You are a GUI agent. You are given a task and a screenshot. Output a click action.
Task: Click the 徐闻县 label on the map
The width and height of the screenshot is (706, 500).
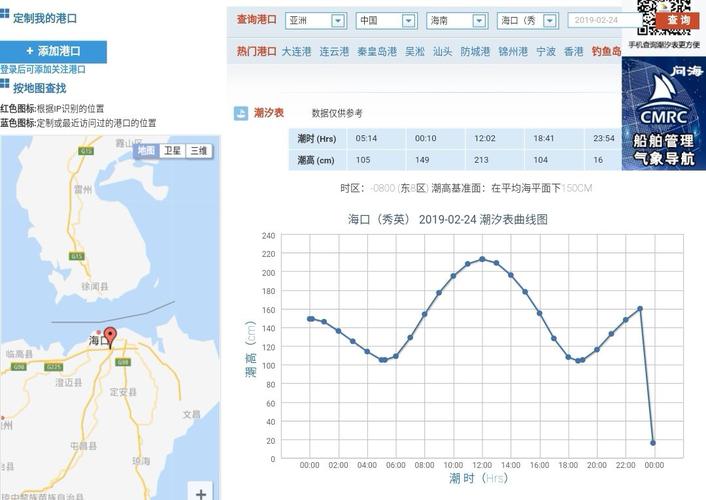point(95,286)
